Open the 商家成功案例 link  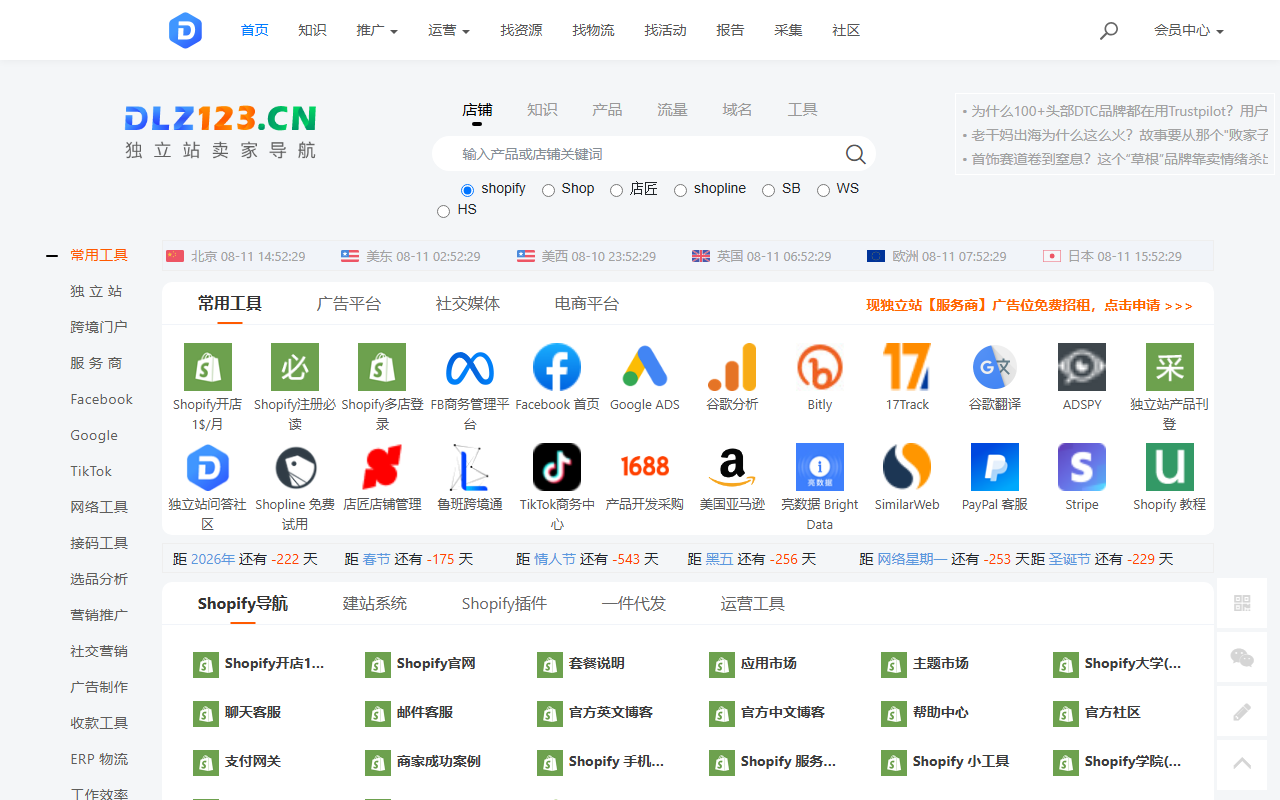[424, 762]
